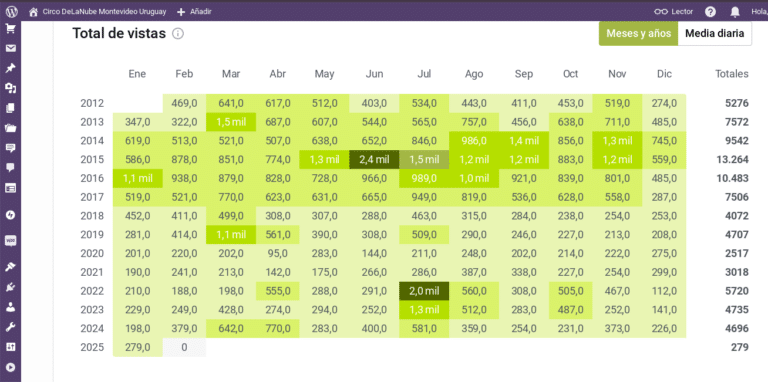The image size is (768, 382).
Task: Open Users person sidebar icon
Action: (10, 307)
